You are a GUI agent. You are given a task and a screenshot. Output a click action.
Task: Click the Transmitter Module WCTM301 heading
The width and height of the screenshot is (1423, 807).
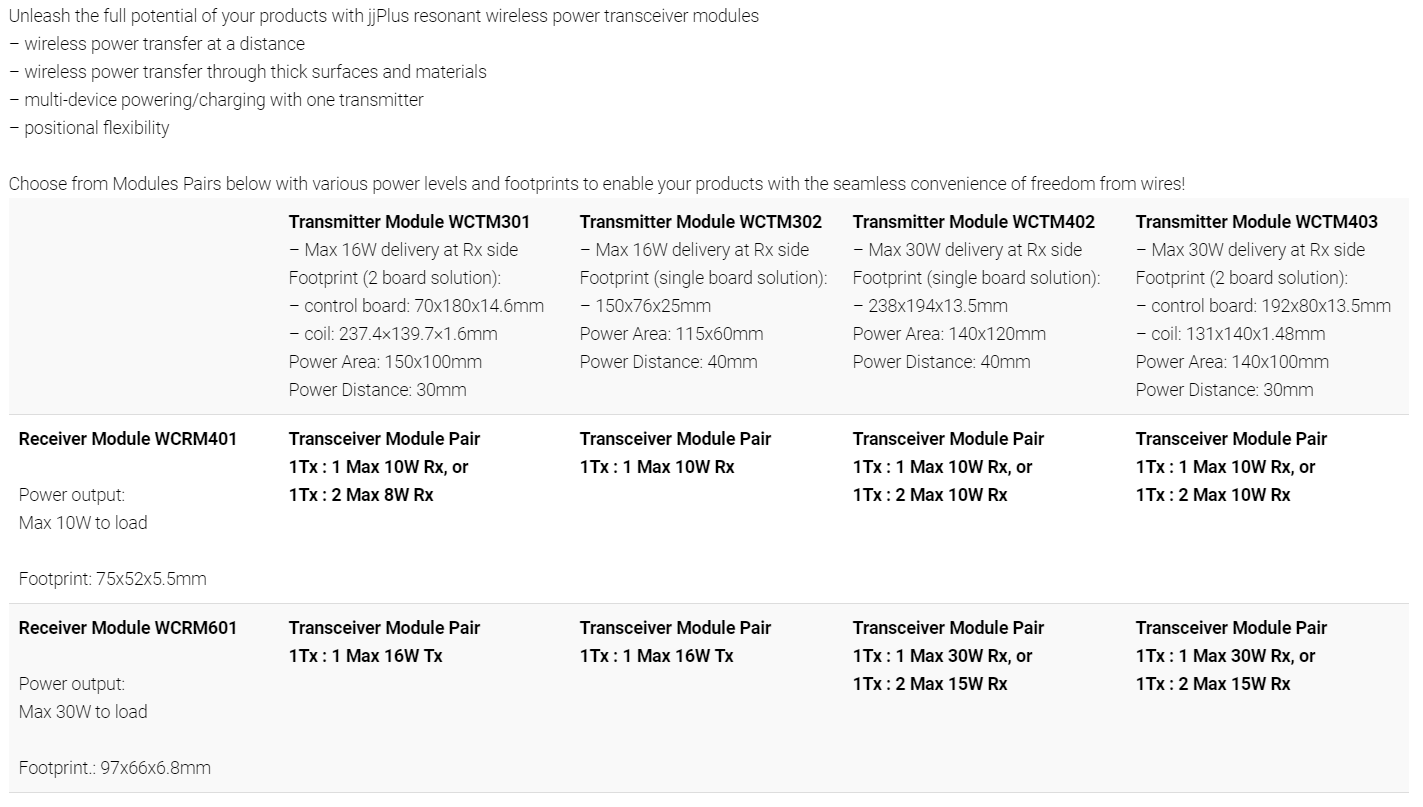click(x=409, y=222)
